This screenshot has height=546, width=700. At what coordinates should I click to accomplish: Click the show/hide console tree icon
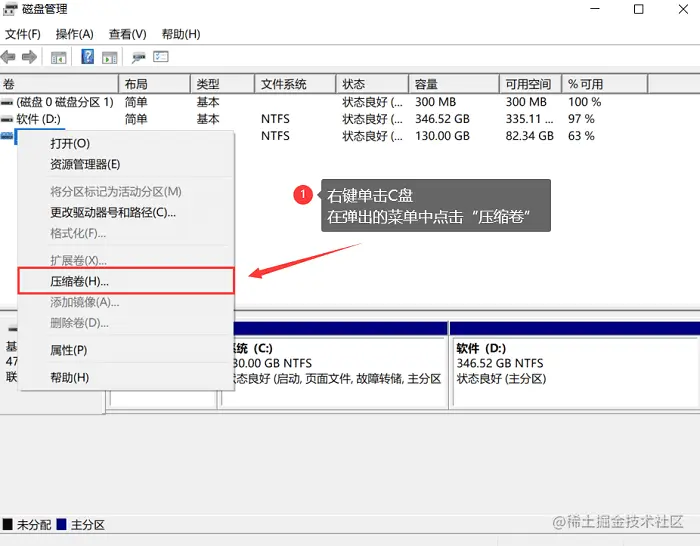coord(58,57)
